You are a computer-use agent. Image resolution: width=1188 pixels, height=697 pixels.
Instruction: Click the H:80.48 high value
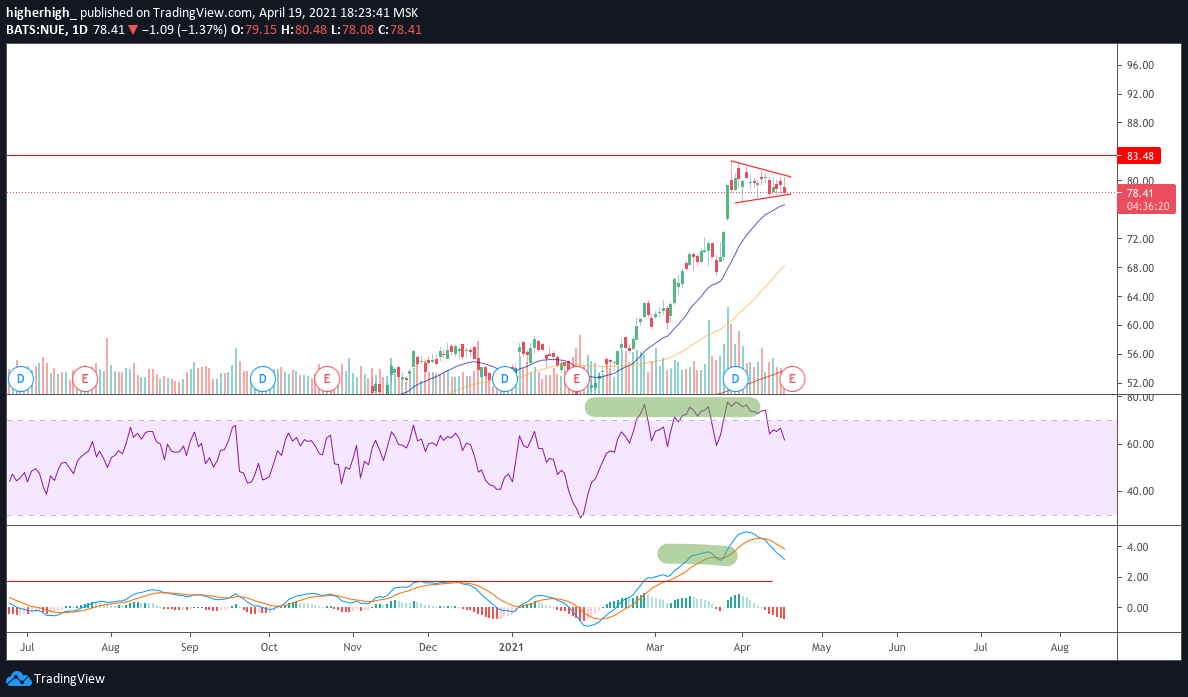pos(305,30)
